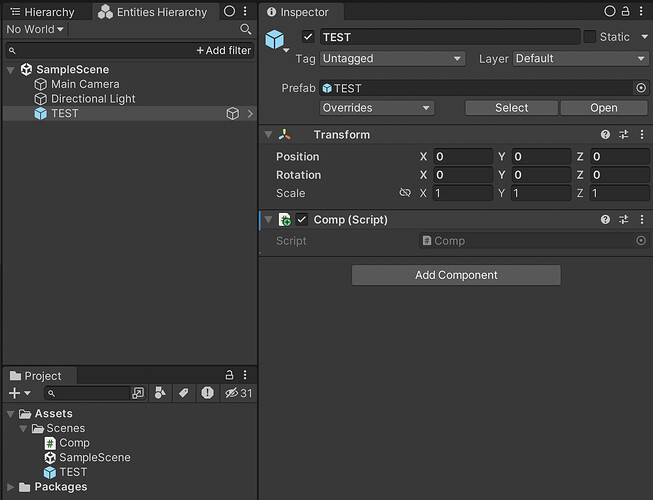The image size is (653, 500).
Task: Click the Scale X value field
Action: pyautogui.click(x=463, y=193)
